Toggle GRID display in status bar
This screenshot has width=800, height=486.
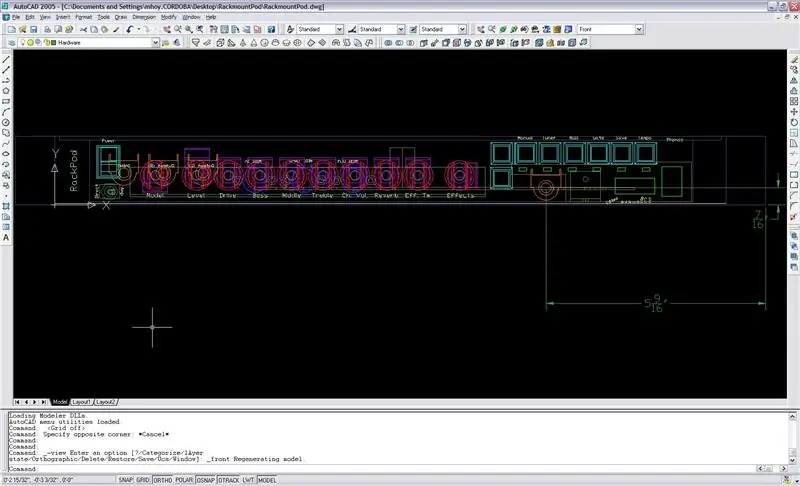click(143, 480)
